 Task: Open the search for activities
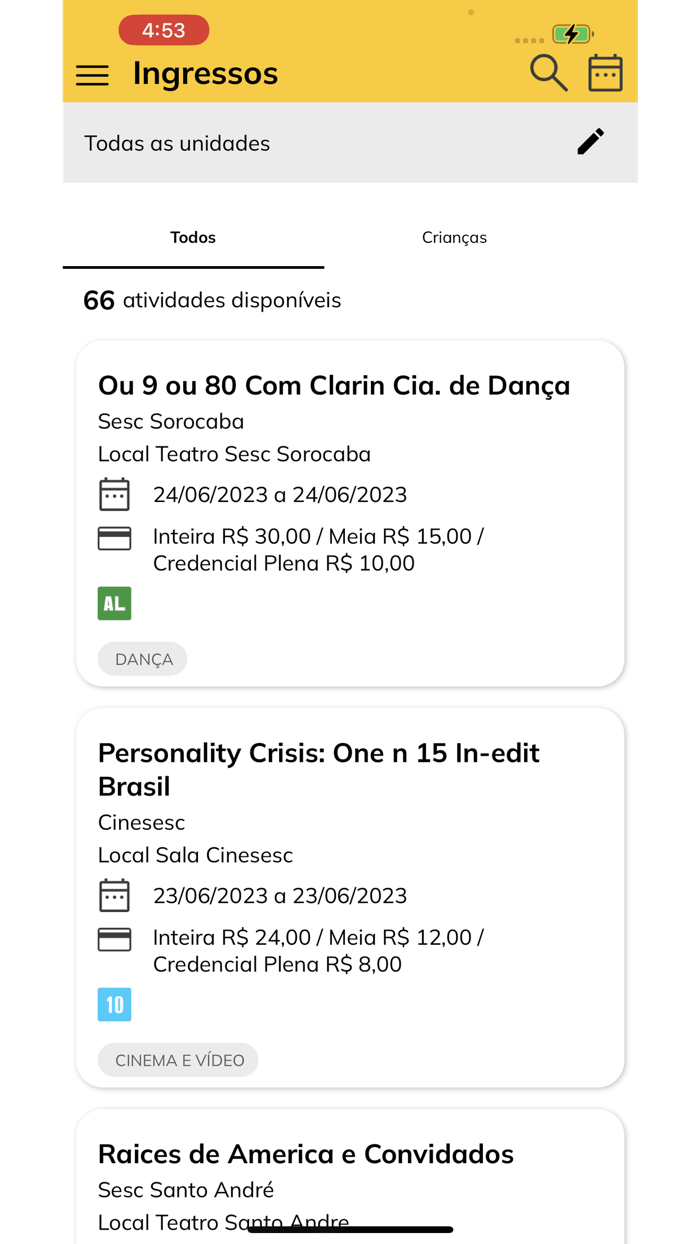[x=548, y=72]
